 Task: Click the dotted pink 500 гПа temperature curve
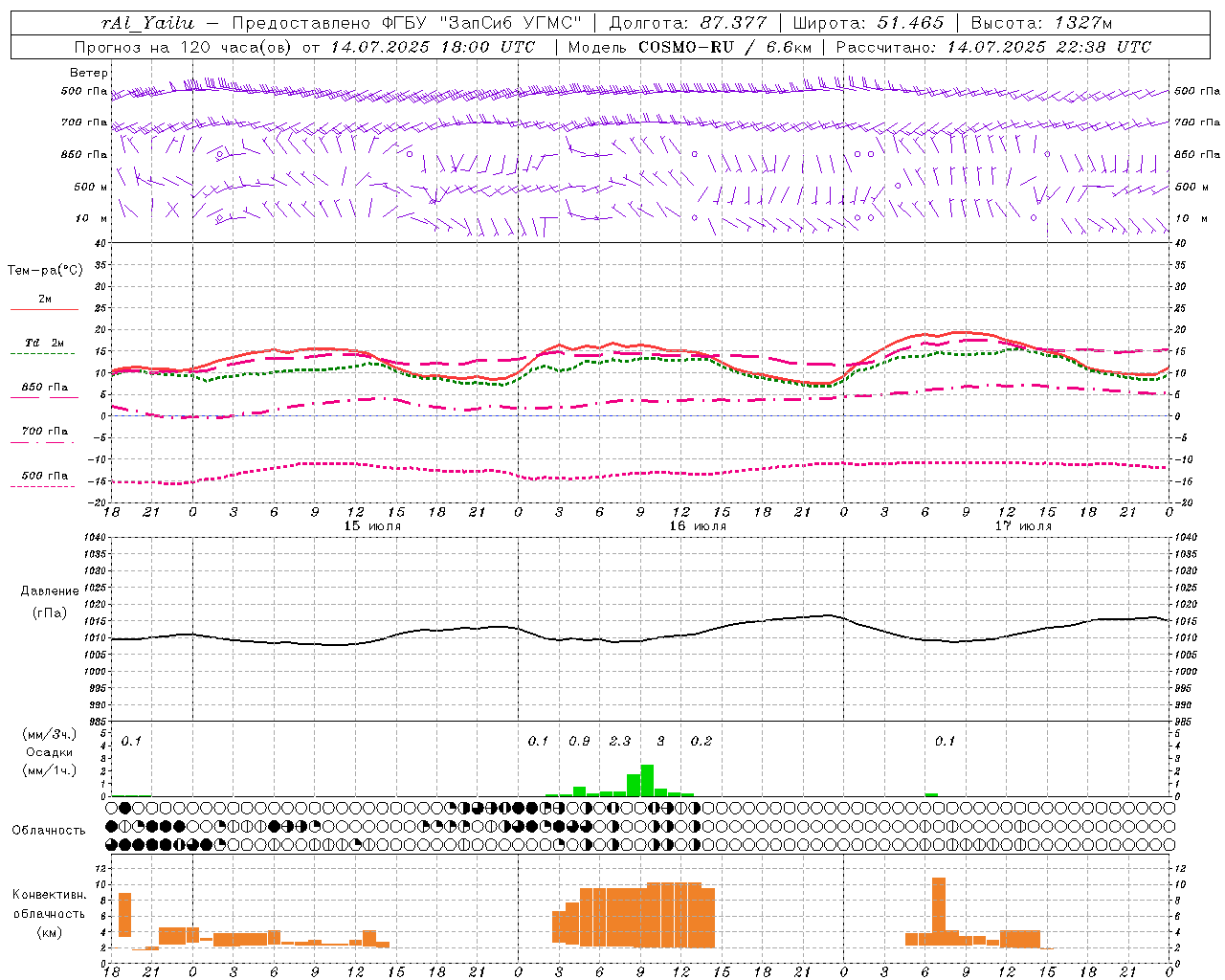[641, 473]
